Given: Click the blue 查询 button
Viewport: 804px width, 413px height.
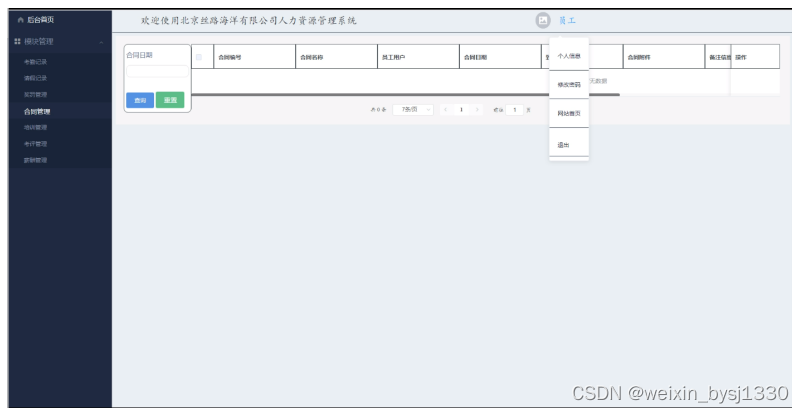Looking at the screenshot, I should pyautogui.click(x=140, y=100).
